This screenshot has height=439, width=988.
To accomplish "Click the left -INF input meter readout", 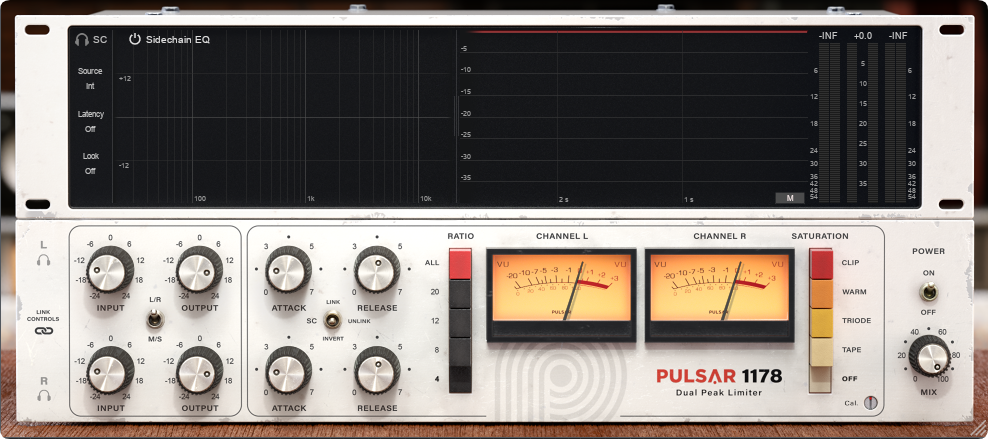I will coord(827,36).
